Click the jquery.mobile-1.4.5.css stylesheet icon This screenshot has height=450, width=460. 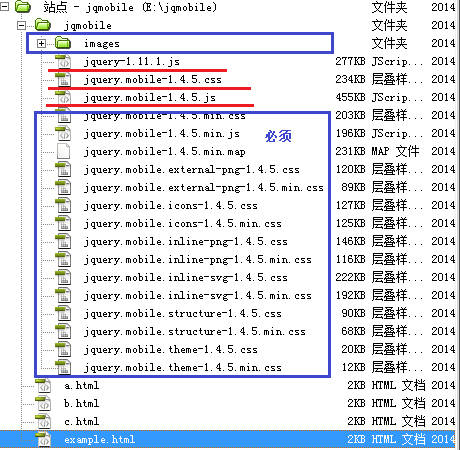click(x=63, y=79)
